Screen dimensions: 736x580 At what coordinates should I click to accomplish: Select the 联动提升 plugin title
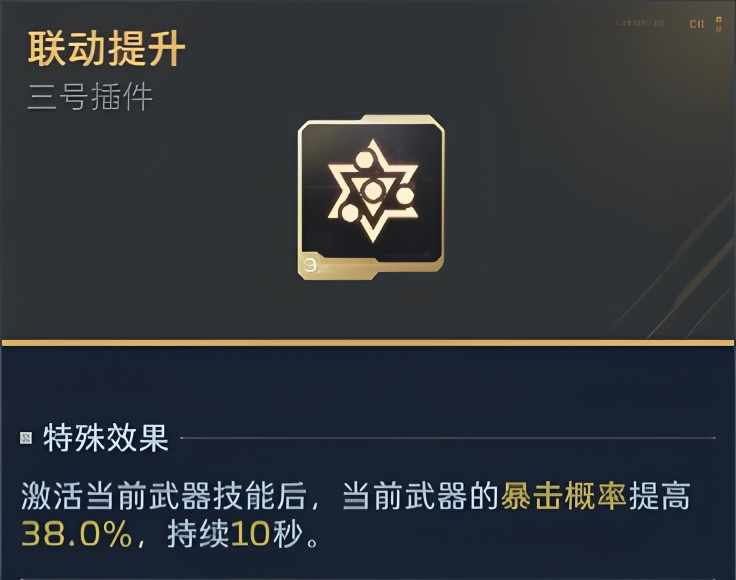[x=106, y=49]
